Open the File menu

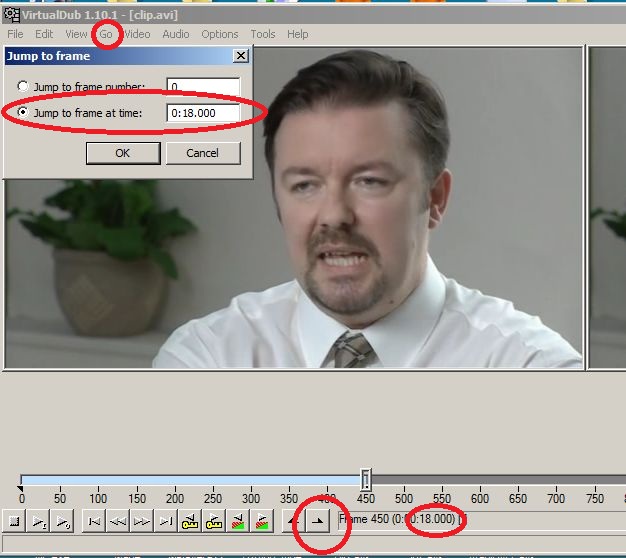click(x=15, y=34)
